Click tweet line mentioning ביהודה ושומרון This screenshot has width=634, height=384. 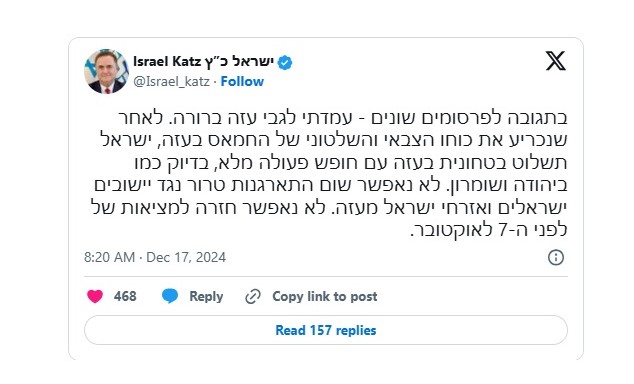pos(331,185)
